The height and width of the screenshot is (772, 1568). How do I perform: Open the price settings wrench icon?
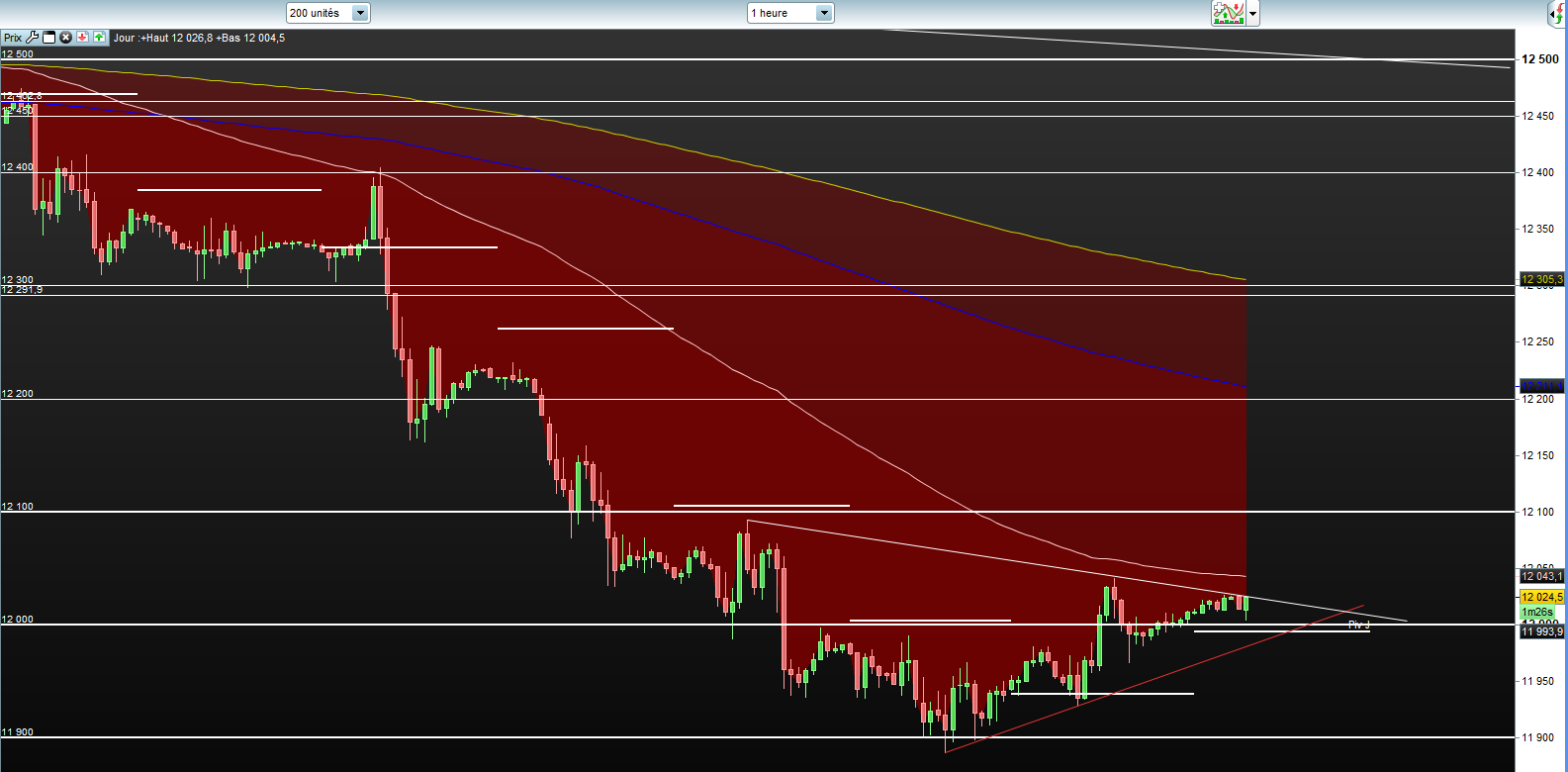coord(33,38)
